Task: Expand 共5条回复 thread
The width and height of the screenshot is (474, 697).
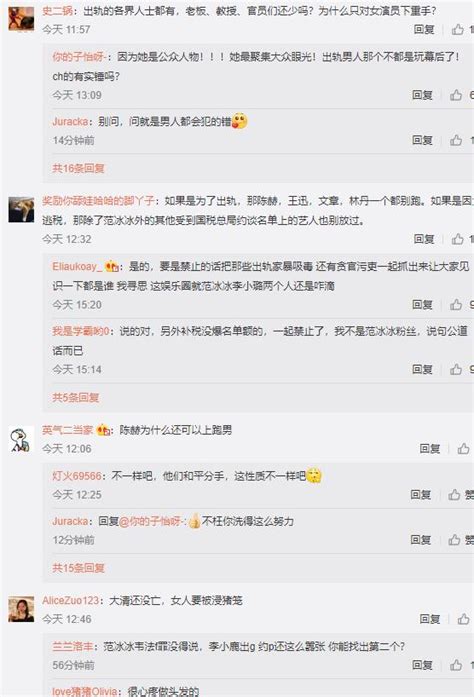Action: (x=76, y=397)
